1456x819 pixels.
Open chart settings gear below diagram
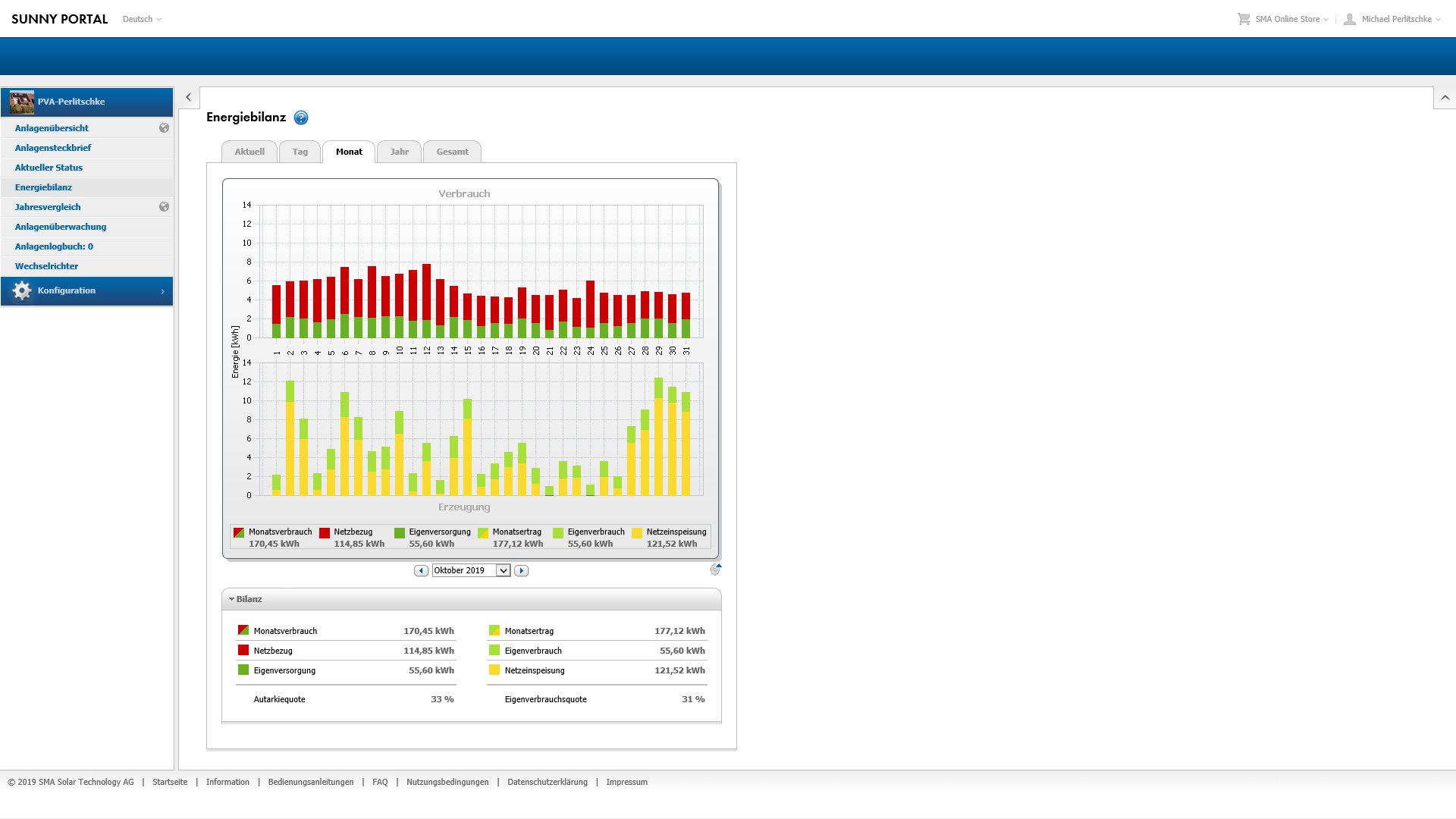(x=714, y=570)
